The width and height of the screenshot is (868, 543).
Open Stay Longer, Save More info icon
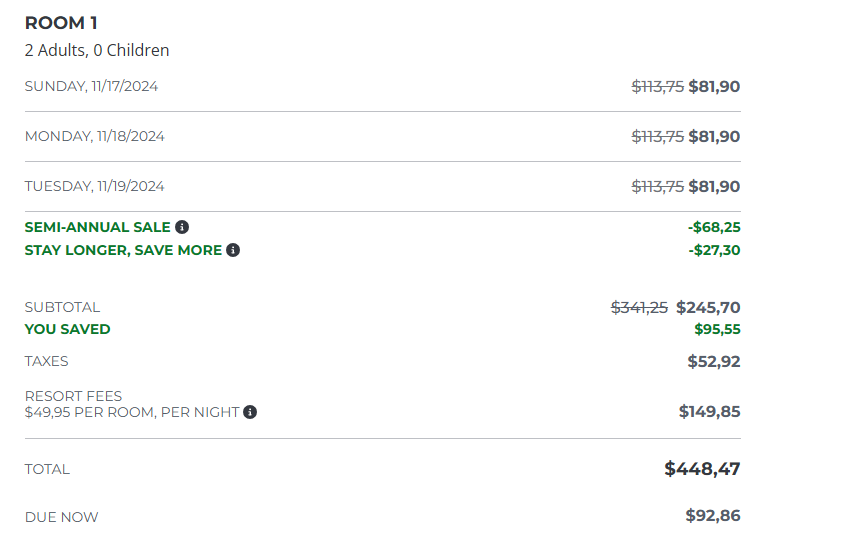[x=233, y=250]
